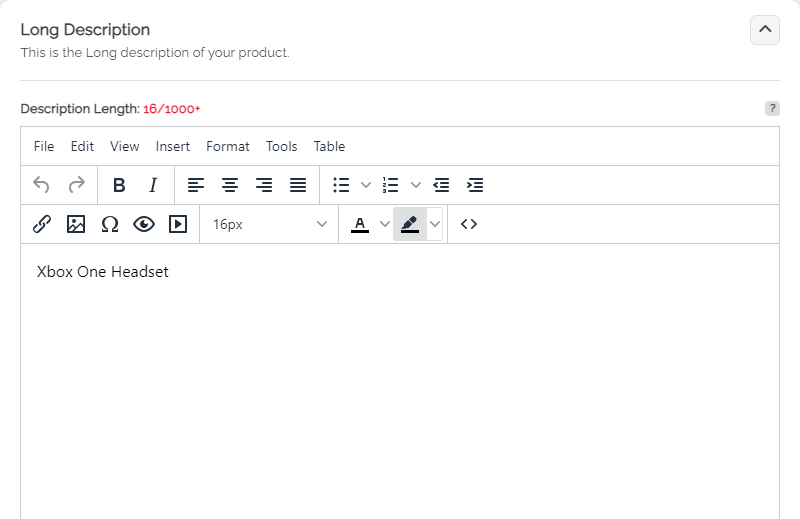
Task: Toggle italic formatting
Action: [153, 185]
